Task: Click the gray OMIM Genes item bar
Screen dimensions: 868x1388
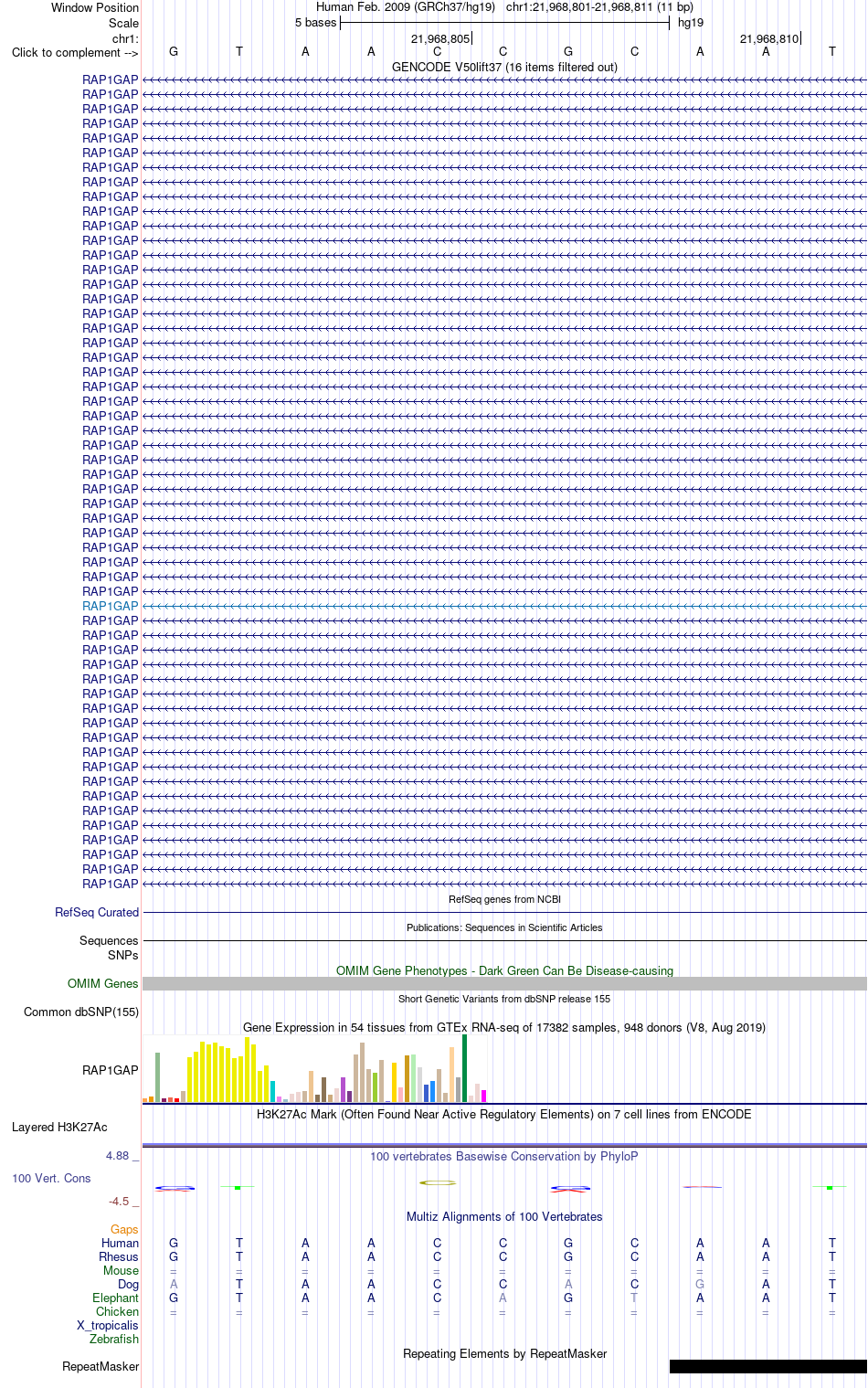Action: [504, 983]
